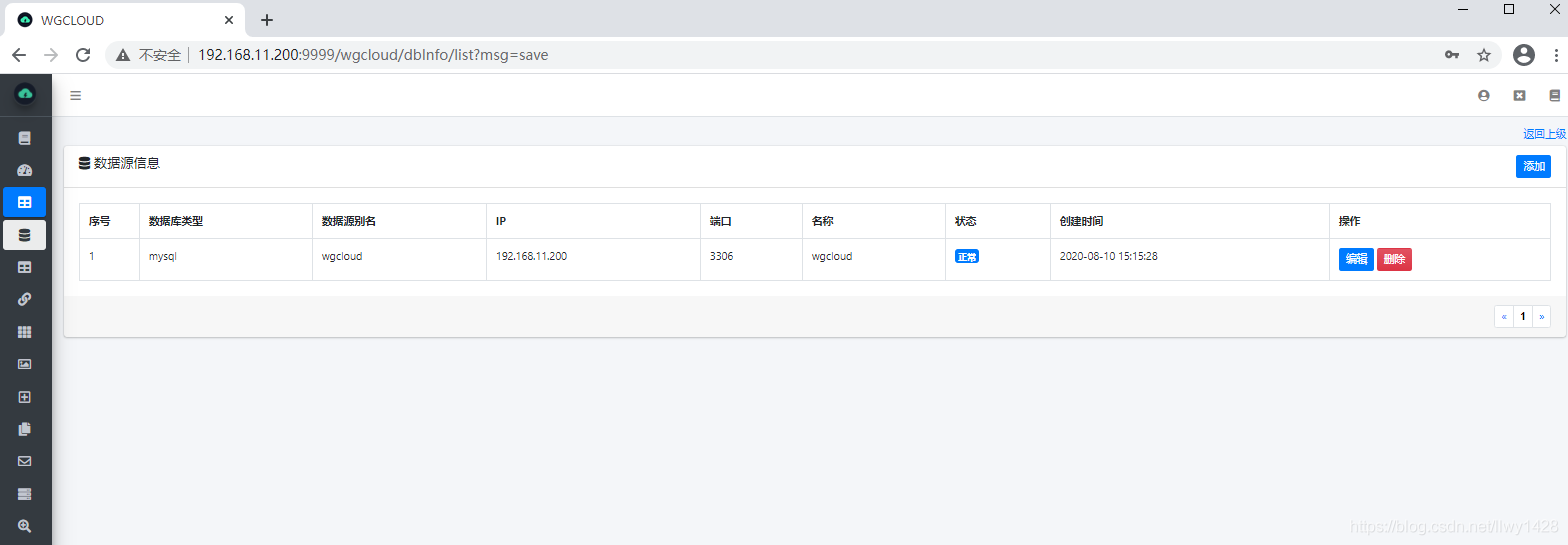Toggle the hamburger sidebar menu
The height and width of the screenshot is (545, 1568).
(x=75, y=96)
